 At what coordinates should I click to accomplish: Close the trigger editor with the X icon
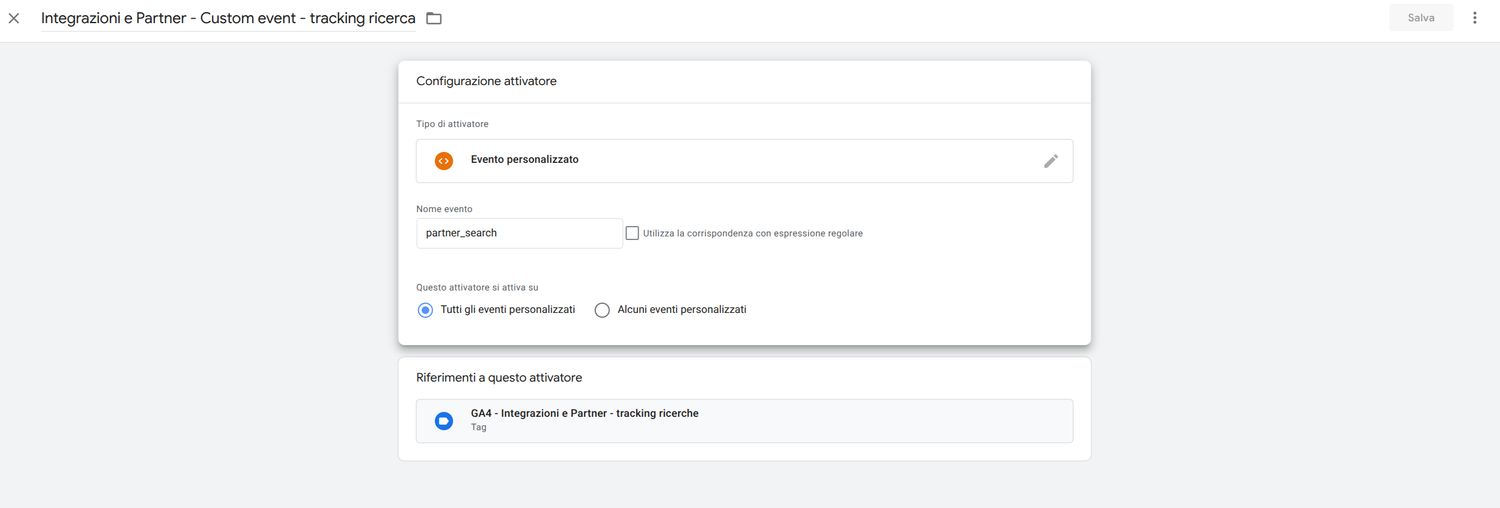coord(14,18)
